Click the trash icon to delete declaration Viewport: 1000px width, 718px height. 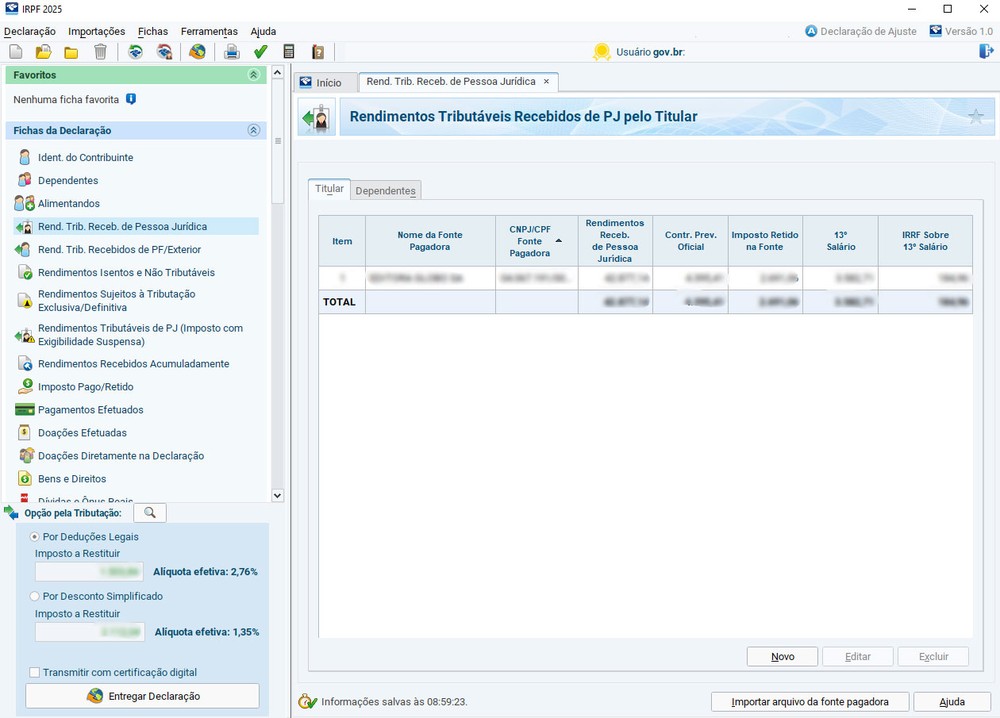pos(100,52)
